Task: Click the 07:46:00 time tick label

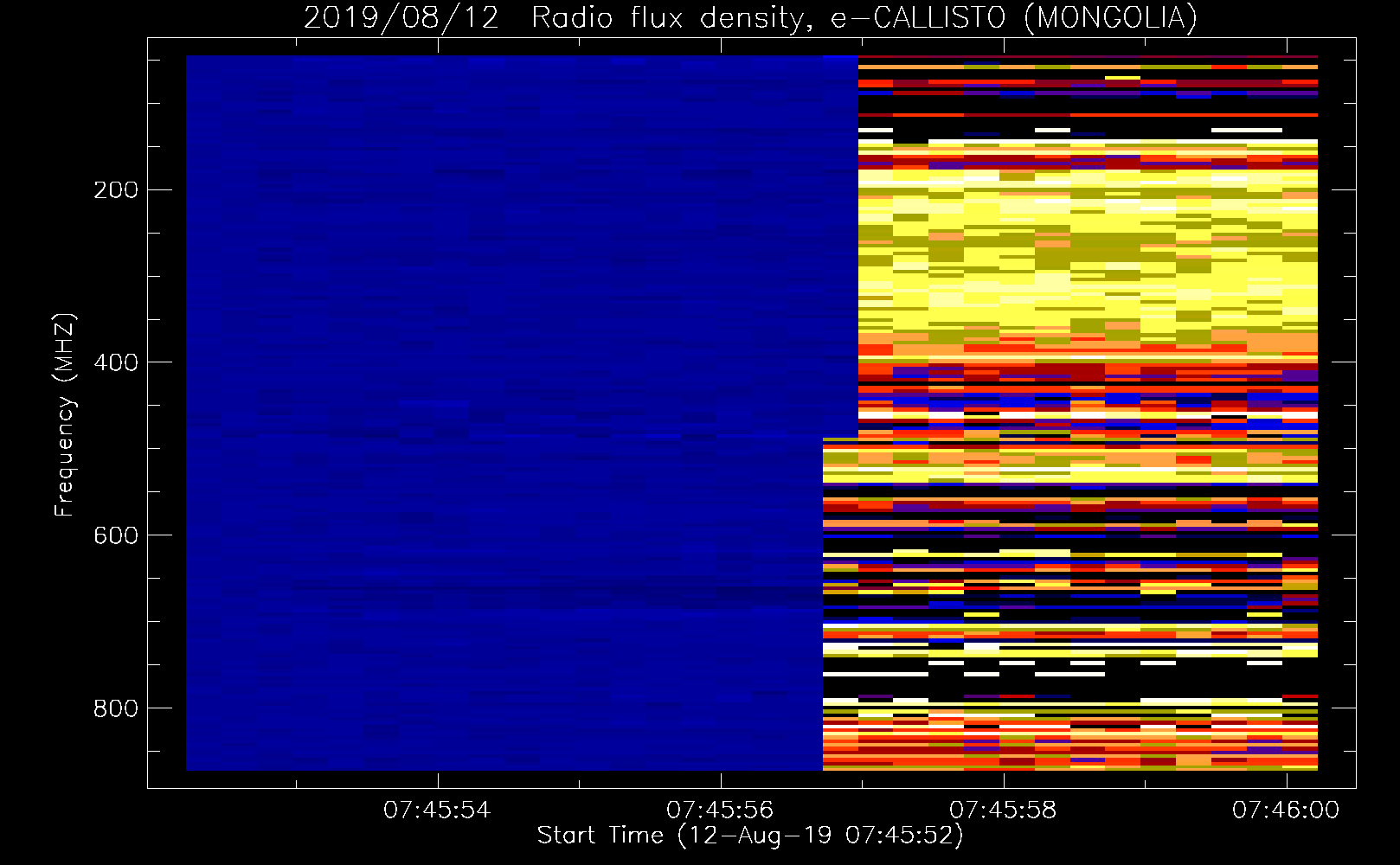Action: [x=1286, y=810]
